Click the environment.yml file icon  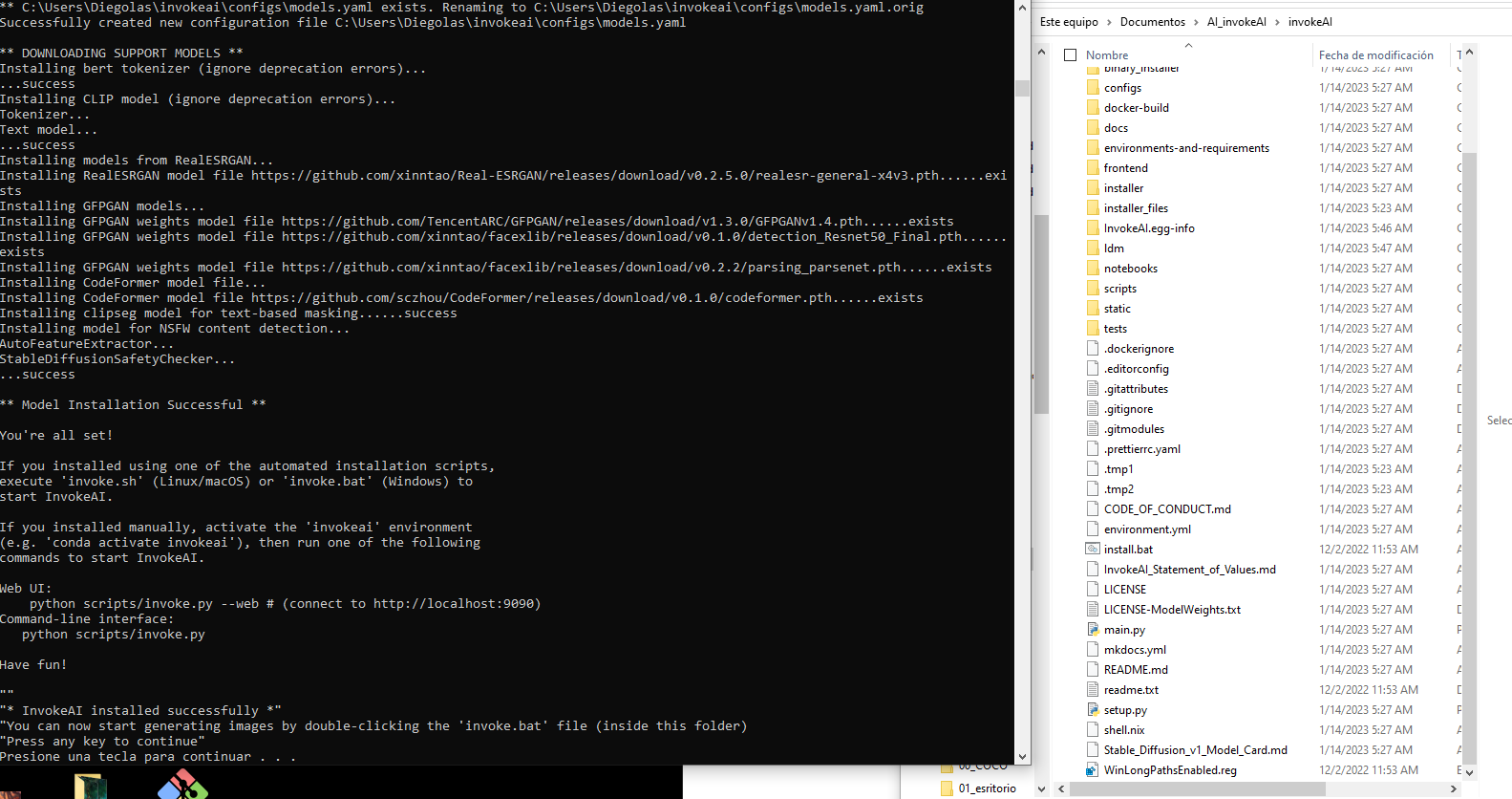click(x=1093, y=529)
